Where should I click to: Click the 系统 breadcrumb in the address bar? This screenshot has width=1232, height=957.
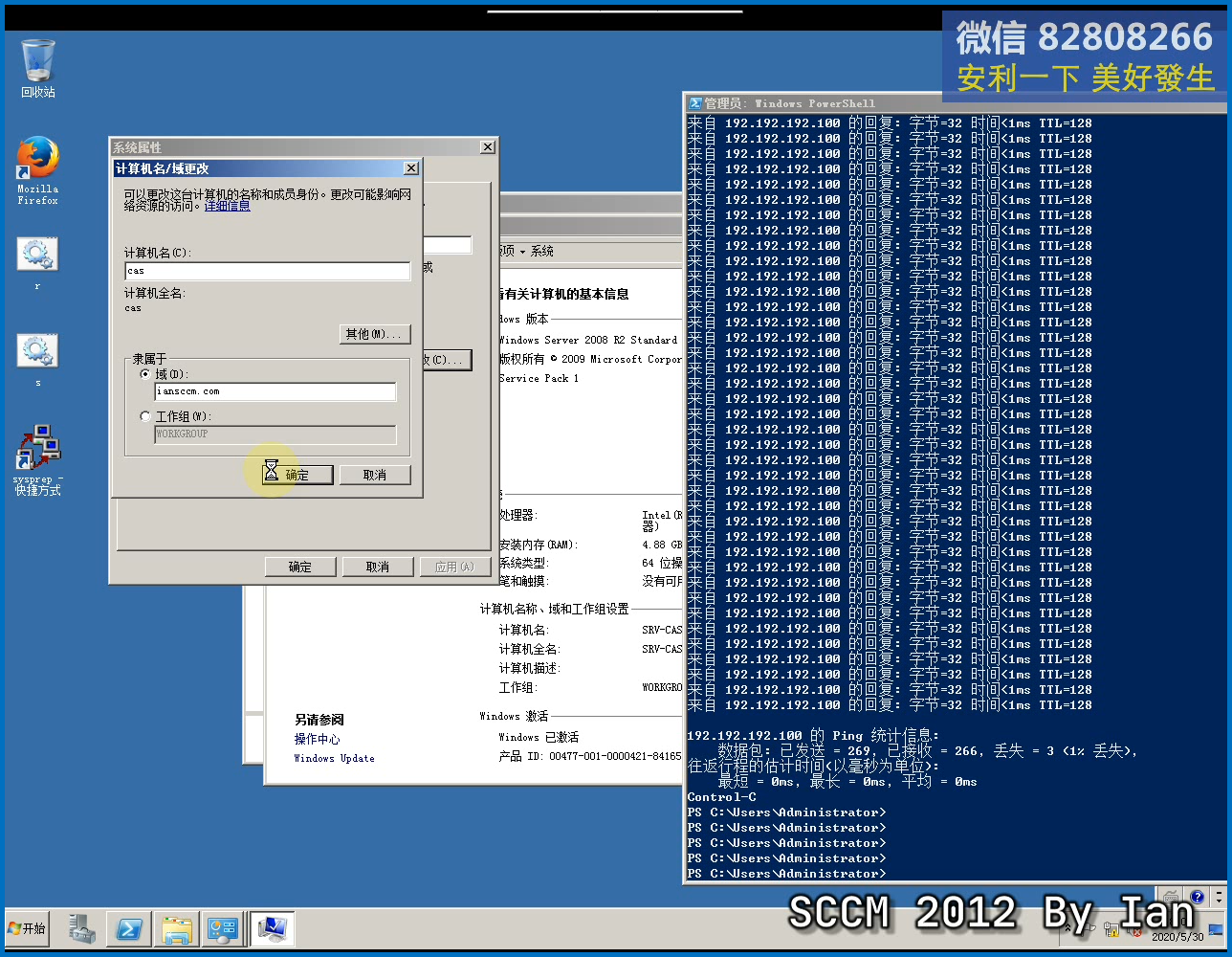click(542, 251)
